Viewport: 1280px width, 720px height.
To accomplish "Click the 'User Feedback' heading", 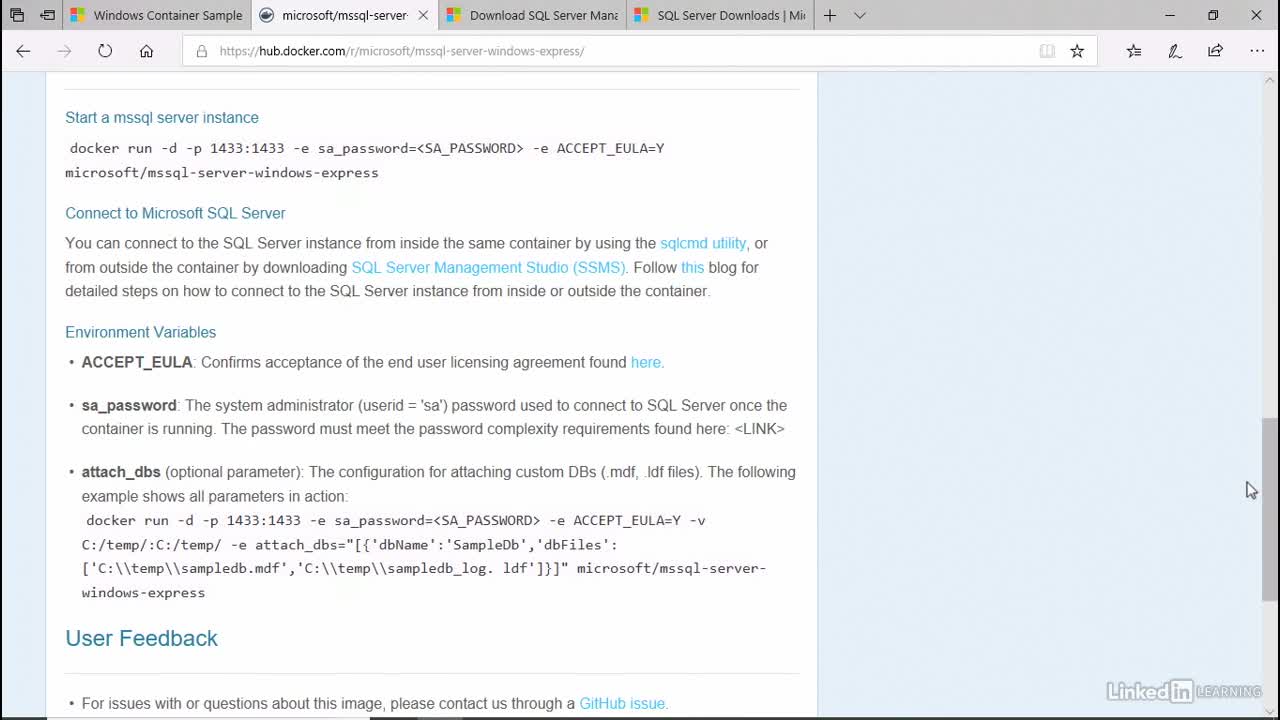I will click(141, 638).
